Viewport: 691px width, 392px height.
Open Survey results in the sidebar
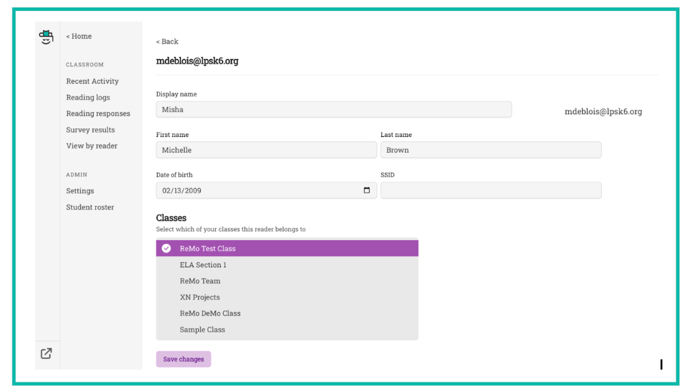click(90, 130)
